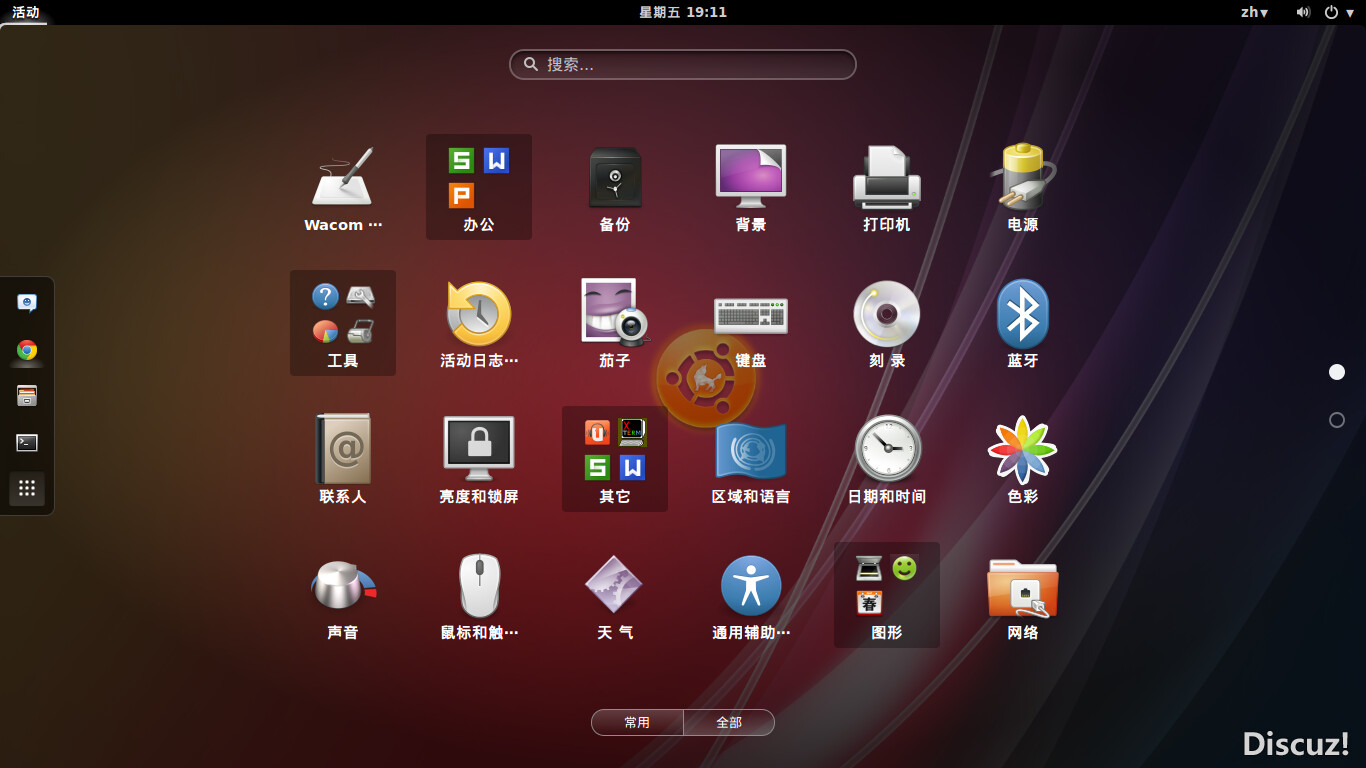This screenshot has height=768, width=1366.
Task: Click the 活动 activities menu button
Action: pyautogui.click(x=25, y=12)
